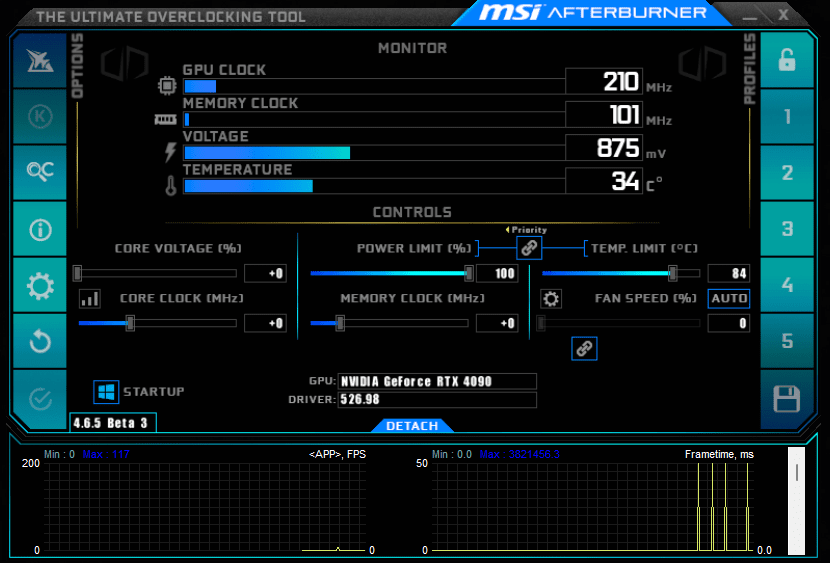This screenshot has height=563, width=830.
Task: Apply settings with the checkmark icon
Action: click(40, 398)
